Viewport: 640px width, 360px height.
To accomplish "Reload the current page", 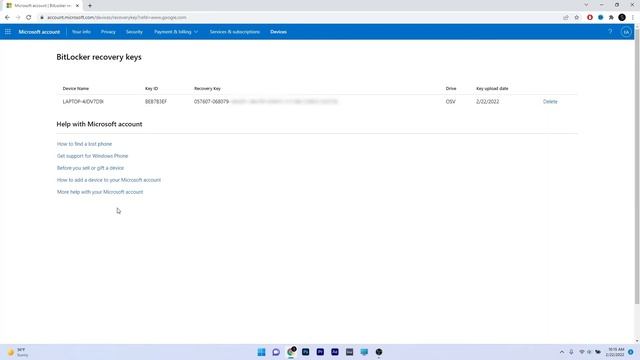I will click(29, 18).
